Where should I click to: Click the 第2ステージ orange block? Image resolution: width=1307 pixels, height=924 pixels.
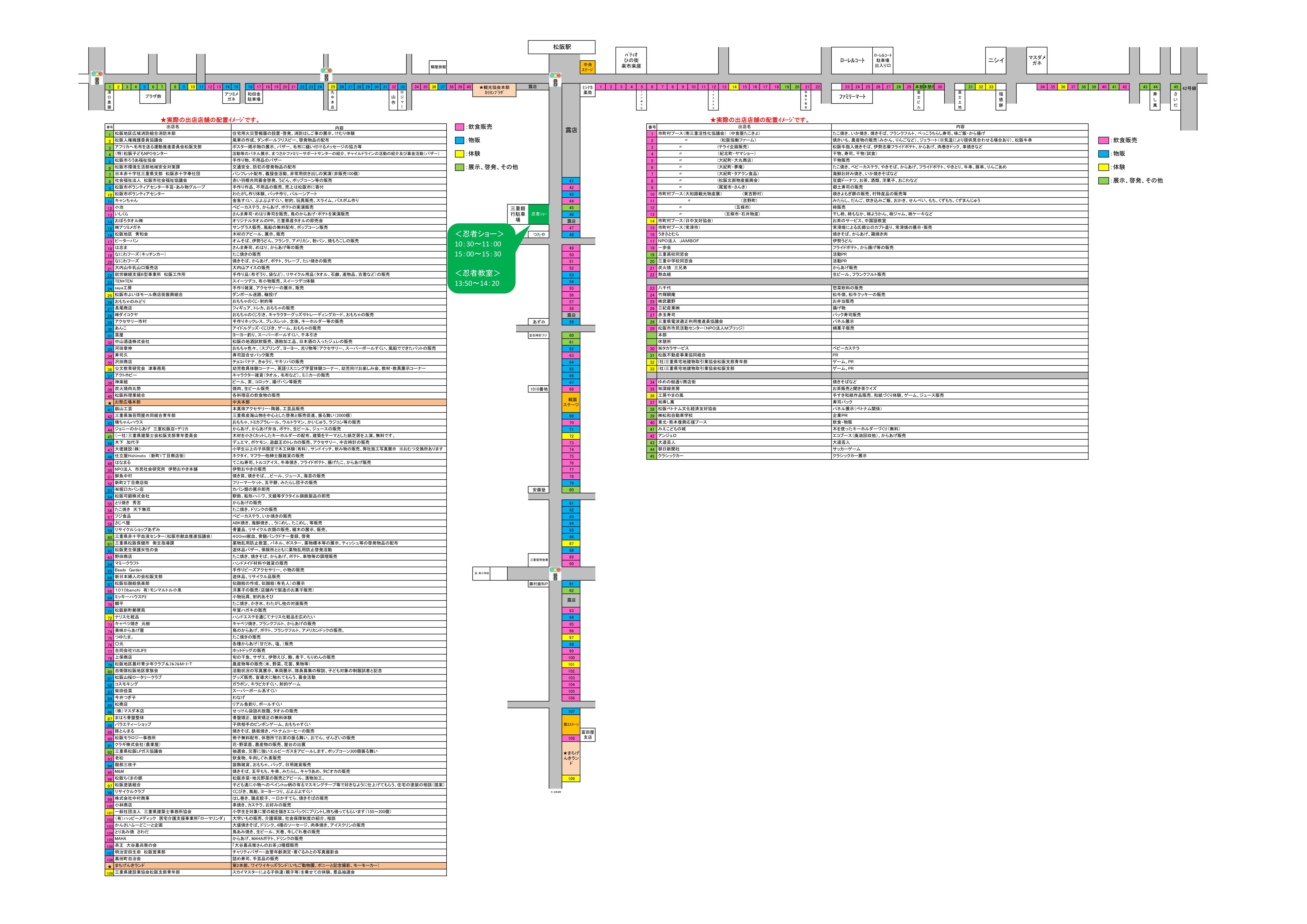(571, 724)
